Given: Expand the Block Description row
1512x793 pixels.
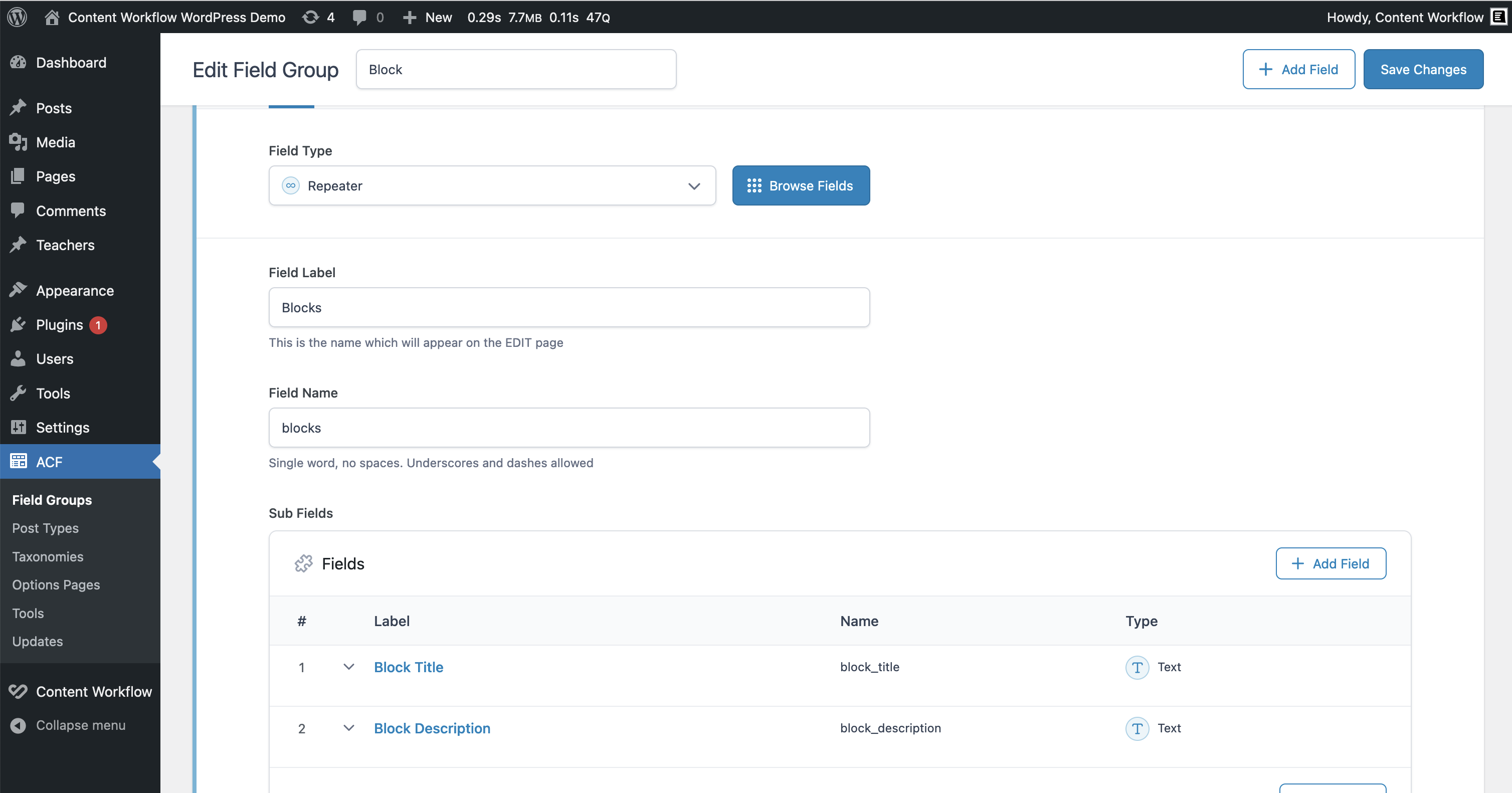Looking at the screenshot, I should (x=349, y=728).
